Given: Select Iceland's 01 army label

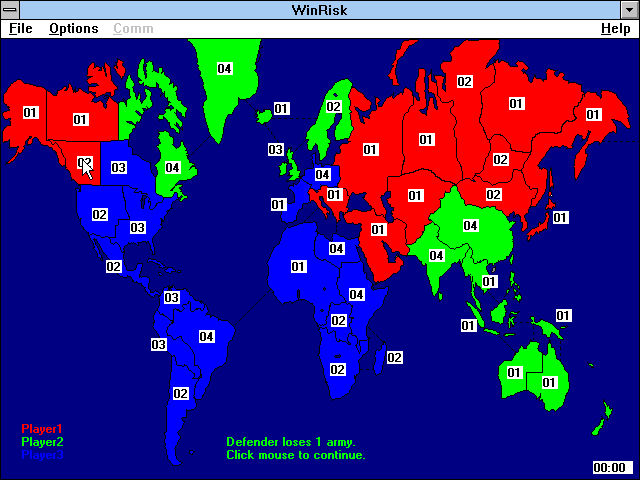Looking at the screenshot, I should (281, 109).
